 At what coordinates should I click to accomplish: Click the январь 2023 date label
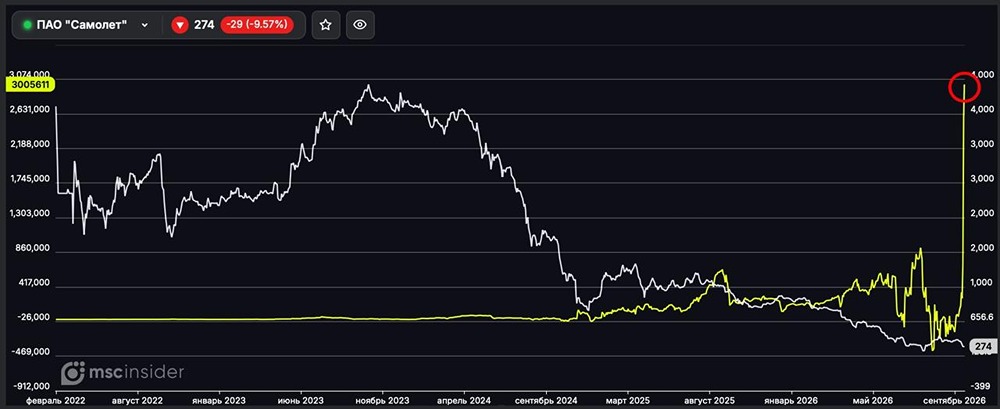pos(219,403)
